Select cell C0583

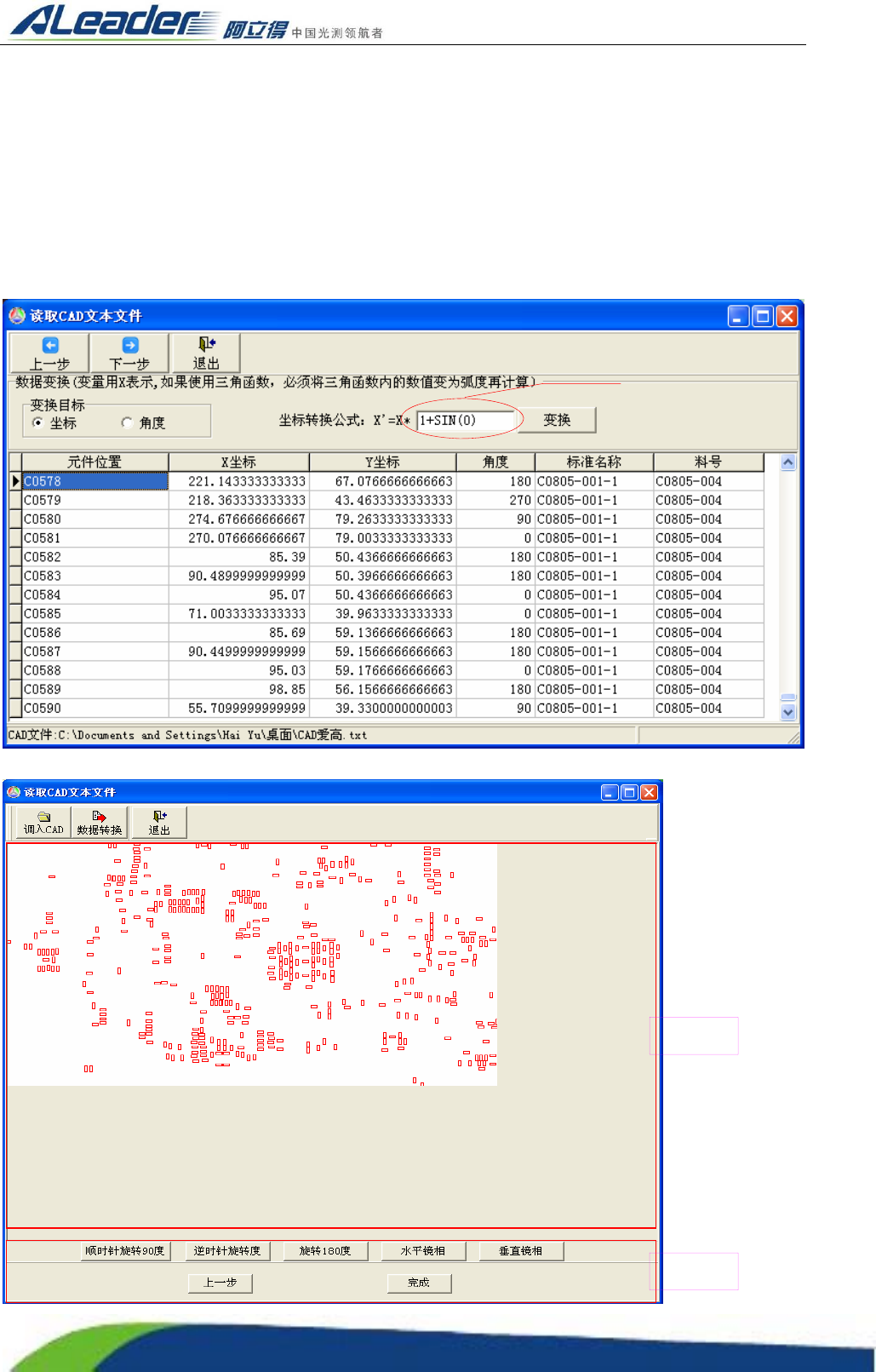click(95, 576)
